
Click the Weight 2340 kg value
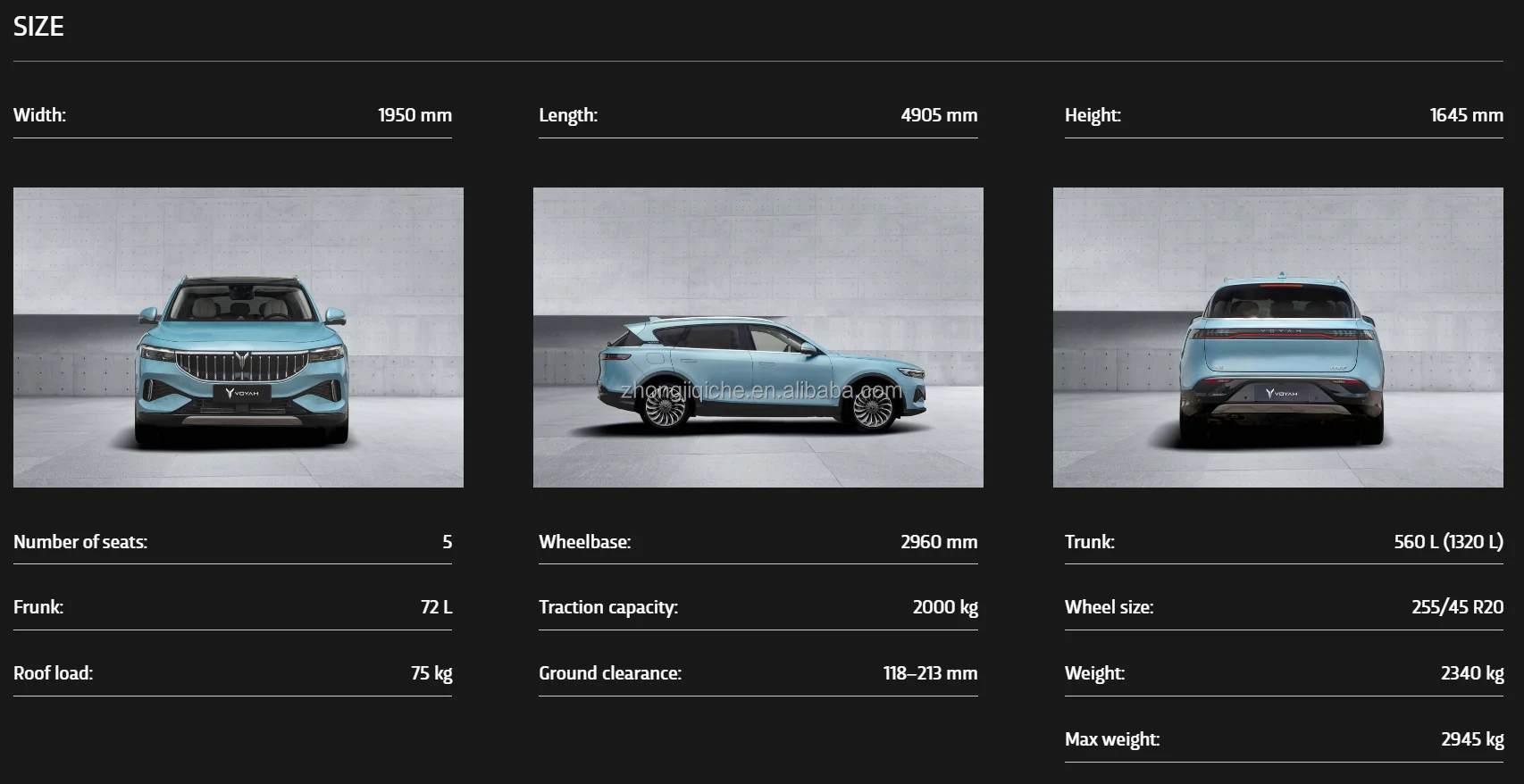[x=1472, y=673]
